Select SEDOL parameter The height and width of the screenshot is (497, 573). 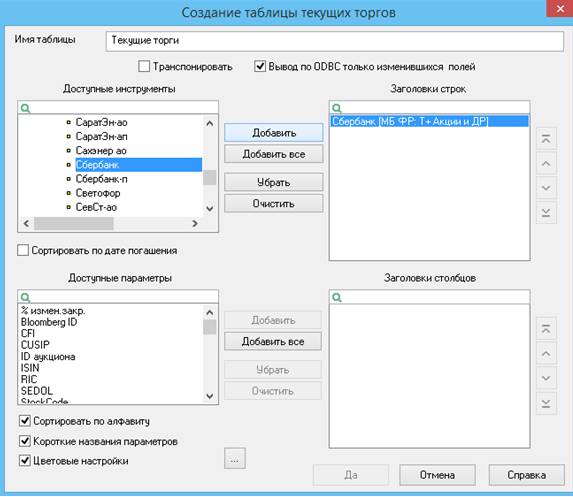pyautogui.click(x=37, y=391)
